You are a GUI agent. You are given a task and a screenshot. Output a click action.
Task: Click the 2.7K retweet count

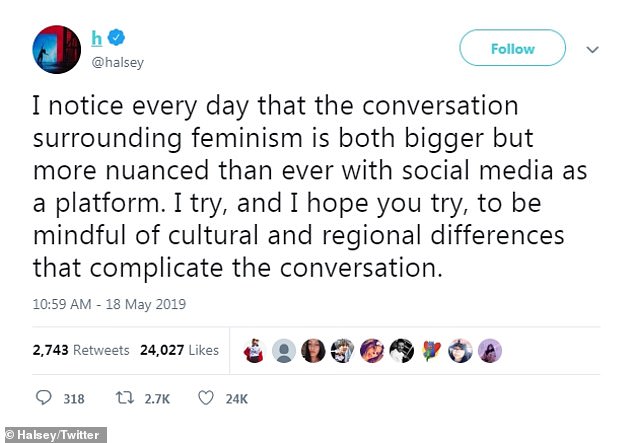point(158,398)
